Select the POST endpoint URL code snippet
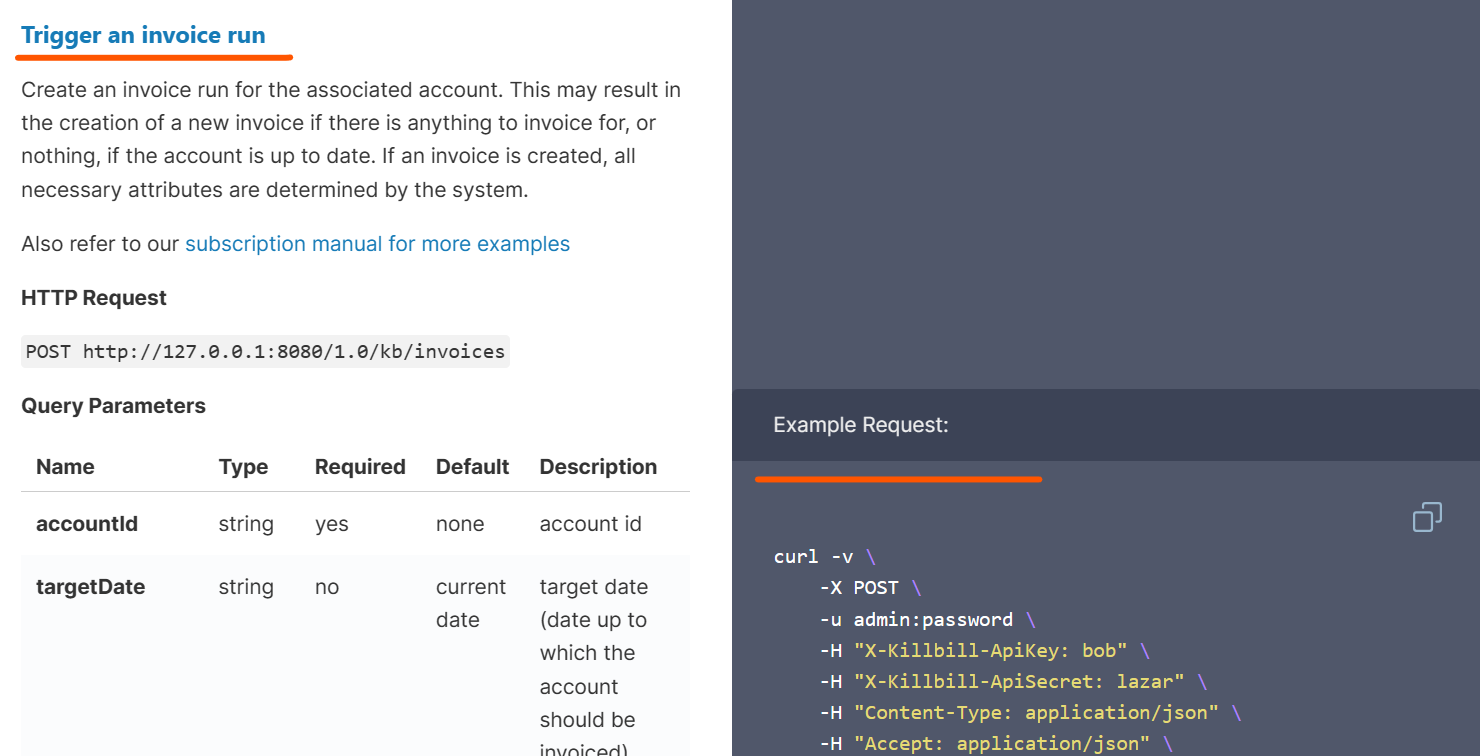 (265, 351)
